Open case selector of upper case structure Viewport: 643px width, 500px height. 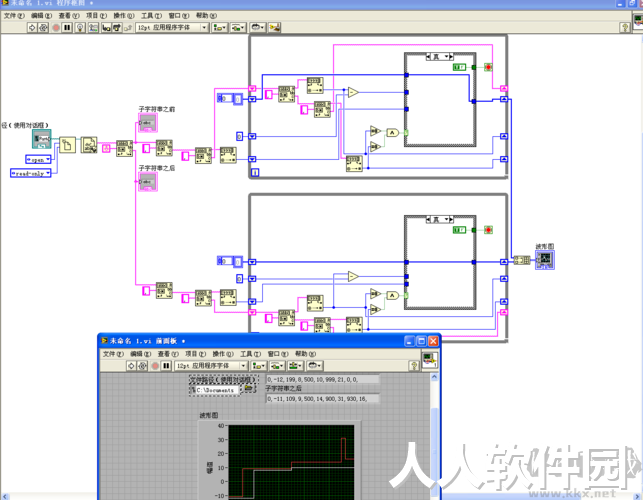pyautogui.click(x=440, y=57)
